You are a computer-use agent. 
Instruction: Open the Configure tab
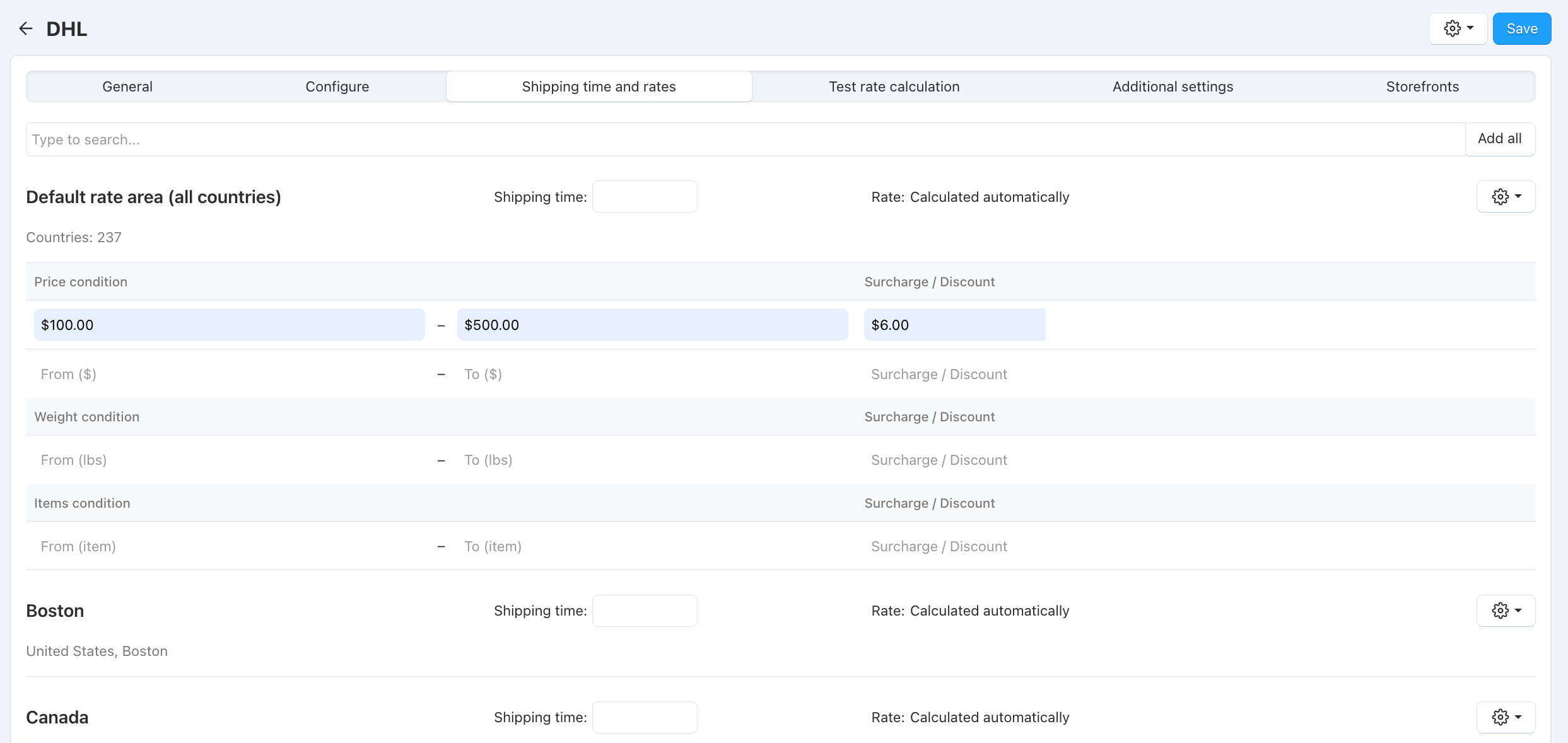pyautogui.click(x=337, y=86)
